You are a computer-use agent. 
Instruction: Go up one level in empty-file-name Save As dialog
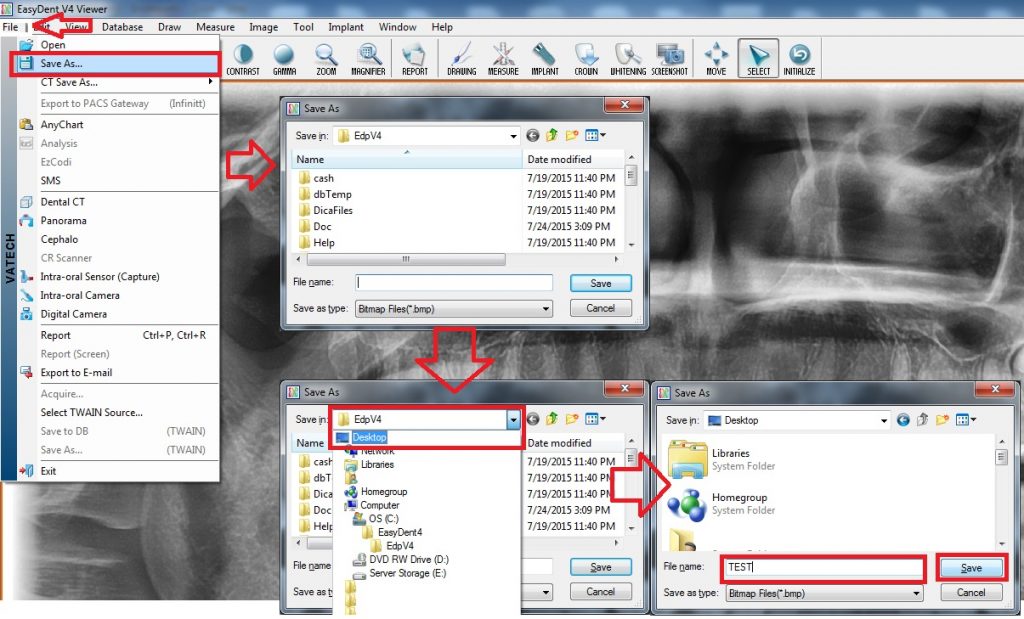(552, 135)
